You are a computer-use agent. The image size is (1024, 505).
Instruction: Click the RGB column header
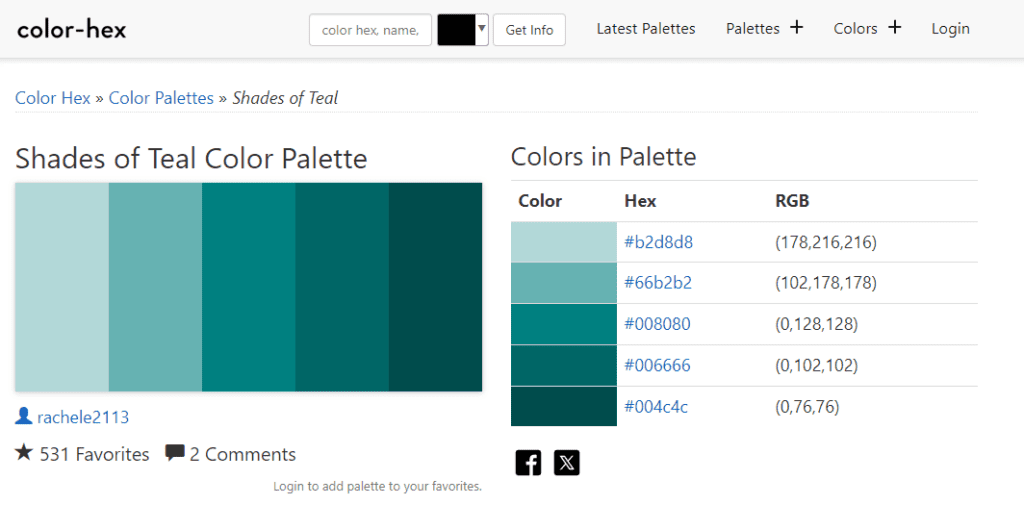(792, 201)
